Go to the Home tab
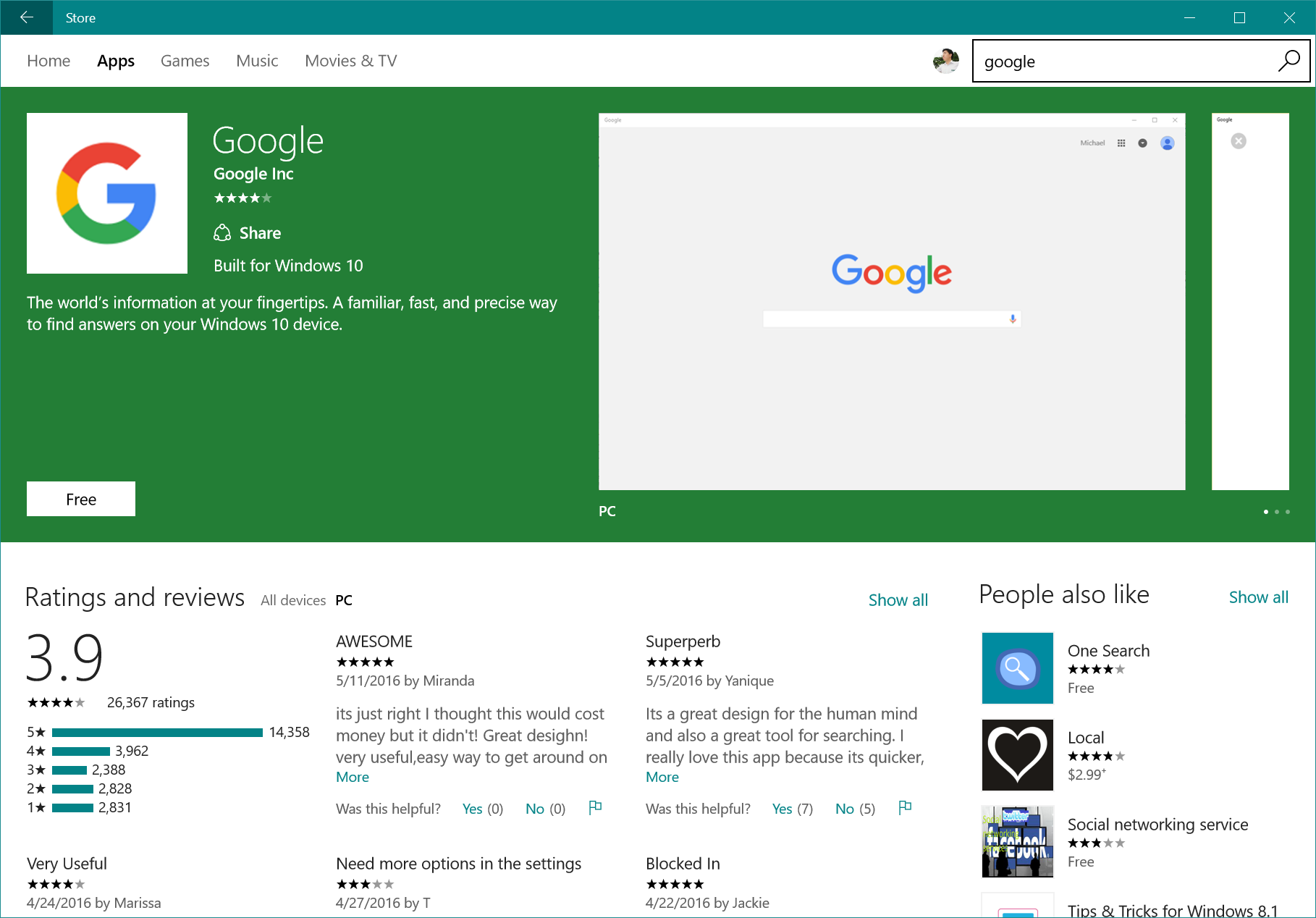This screenshot has width=1316, height=918. 48,61
